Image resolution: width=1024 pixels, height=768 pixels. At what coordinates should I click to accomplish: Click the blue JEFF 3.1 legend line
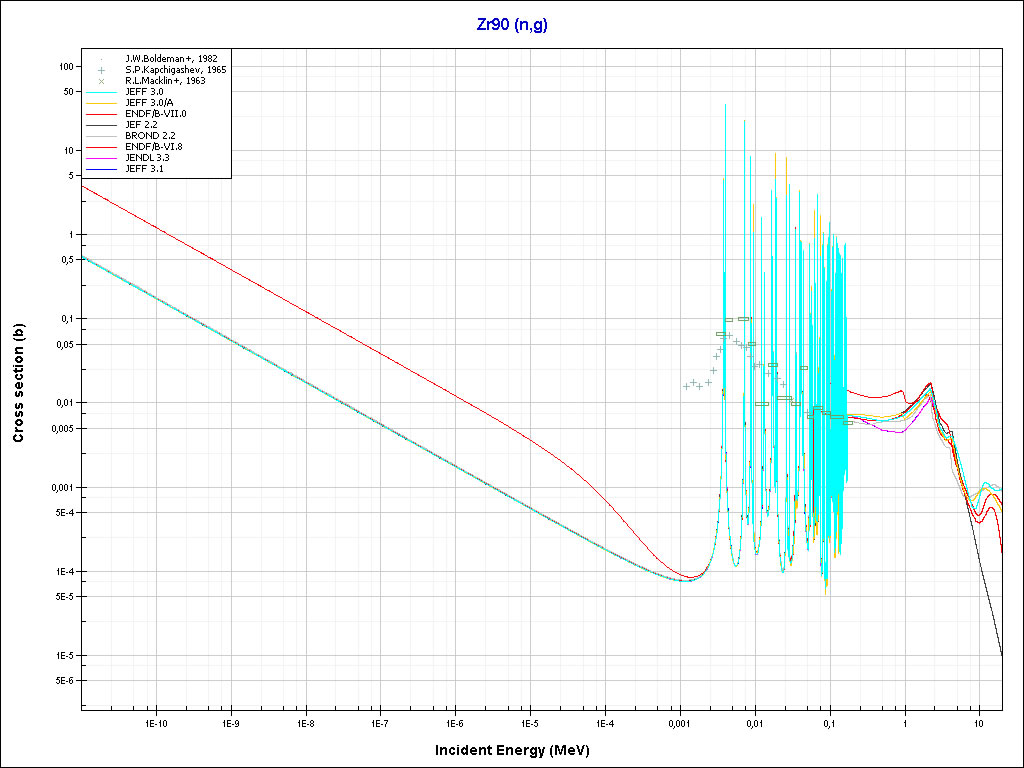pos(102,169)
